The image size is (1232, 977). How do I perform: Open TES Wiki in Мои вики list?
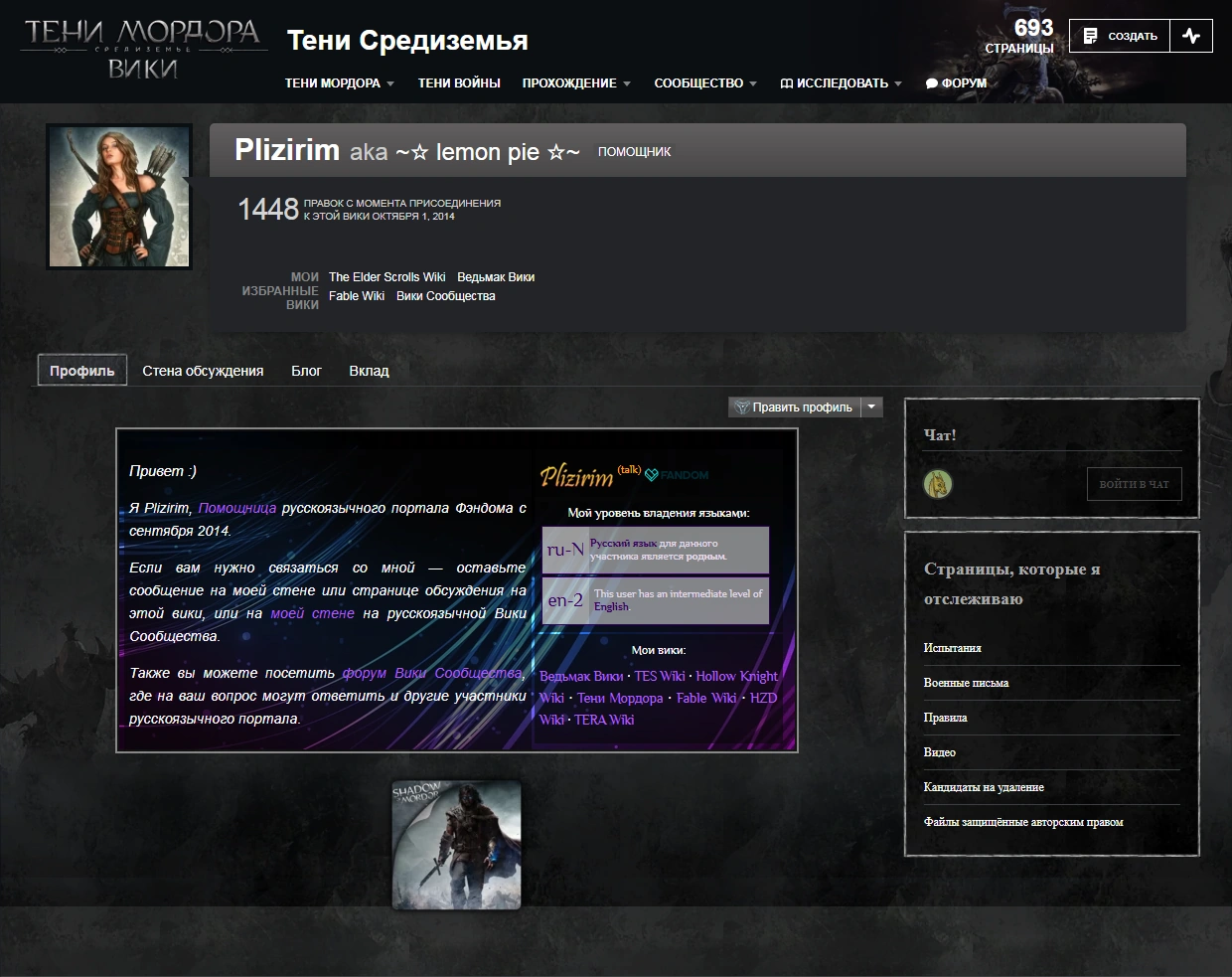[660, 676]
